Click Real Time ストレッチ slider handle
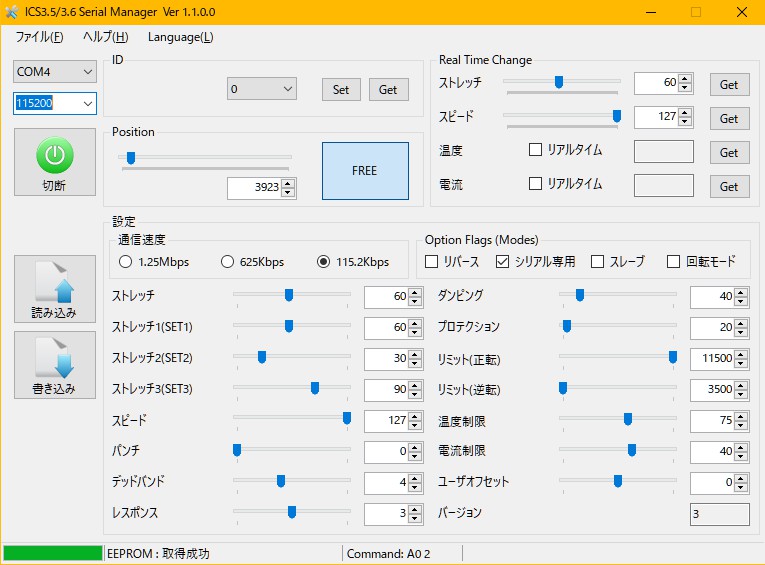 pos(559,82)
